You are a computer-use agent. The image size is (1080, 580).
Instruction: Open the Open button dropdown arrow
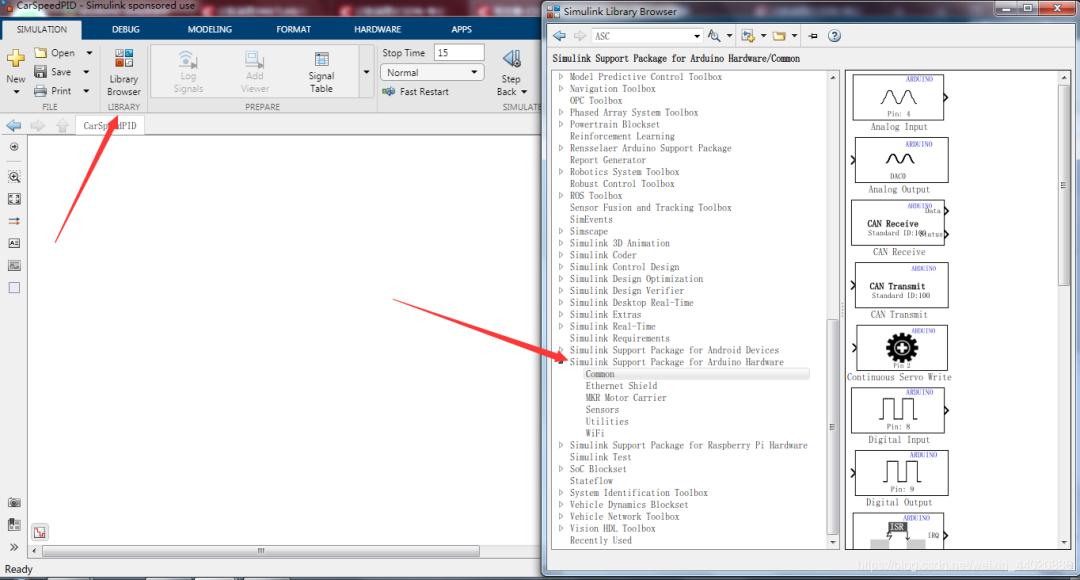[89, 52]
